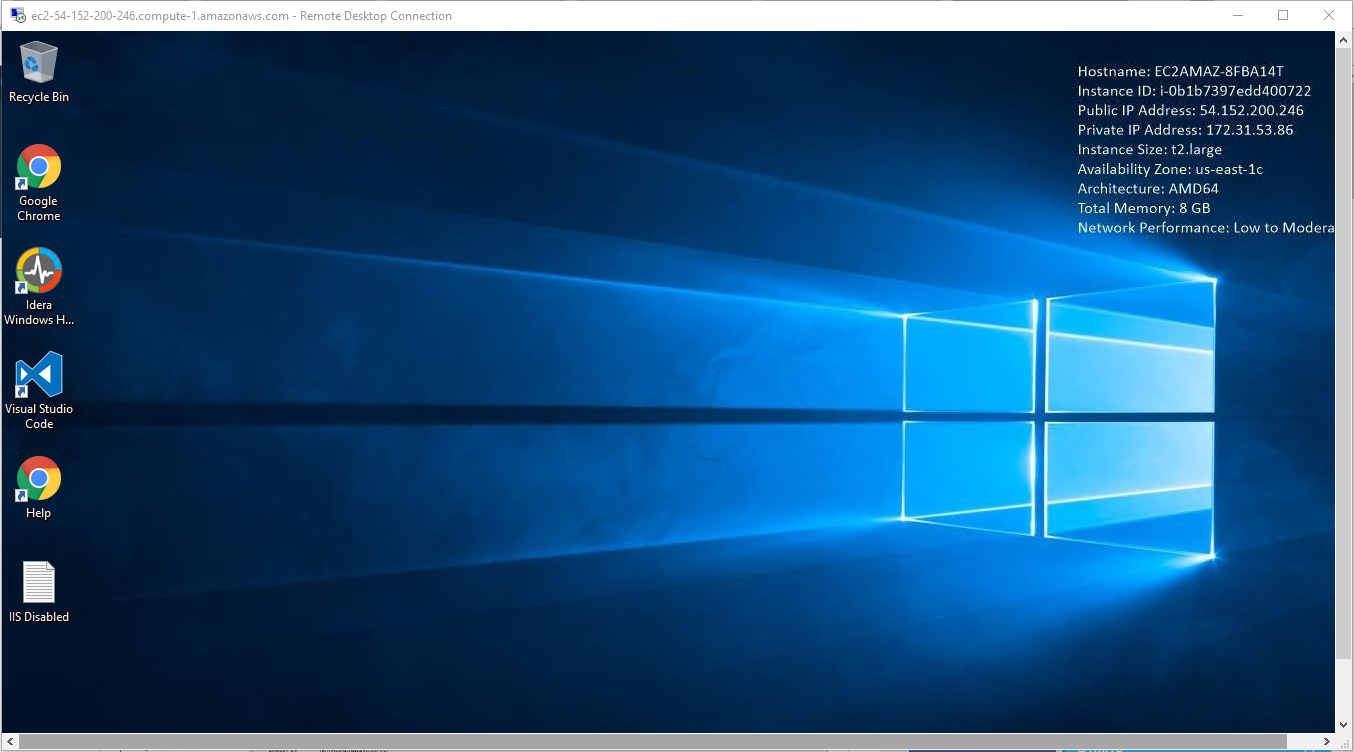
Task: Select the Google Chrome desktop shortcut
Action: pos(38,168)
